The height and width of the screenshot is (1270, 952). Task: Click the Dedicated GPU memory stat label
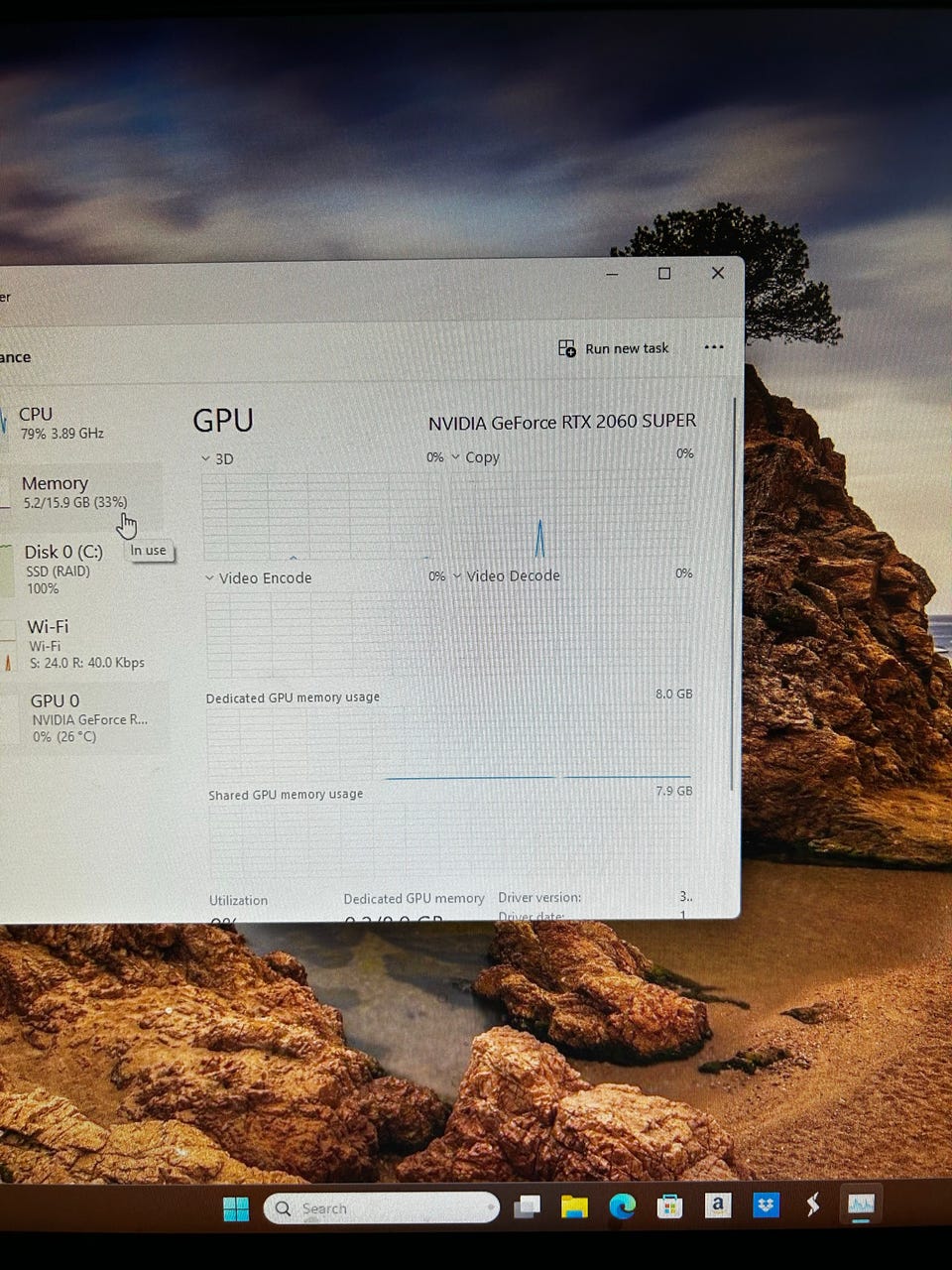[414, 898]
